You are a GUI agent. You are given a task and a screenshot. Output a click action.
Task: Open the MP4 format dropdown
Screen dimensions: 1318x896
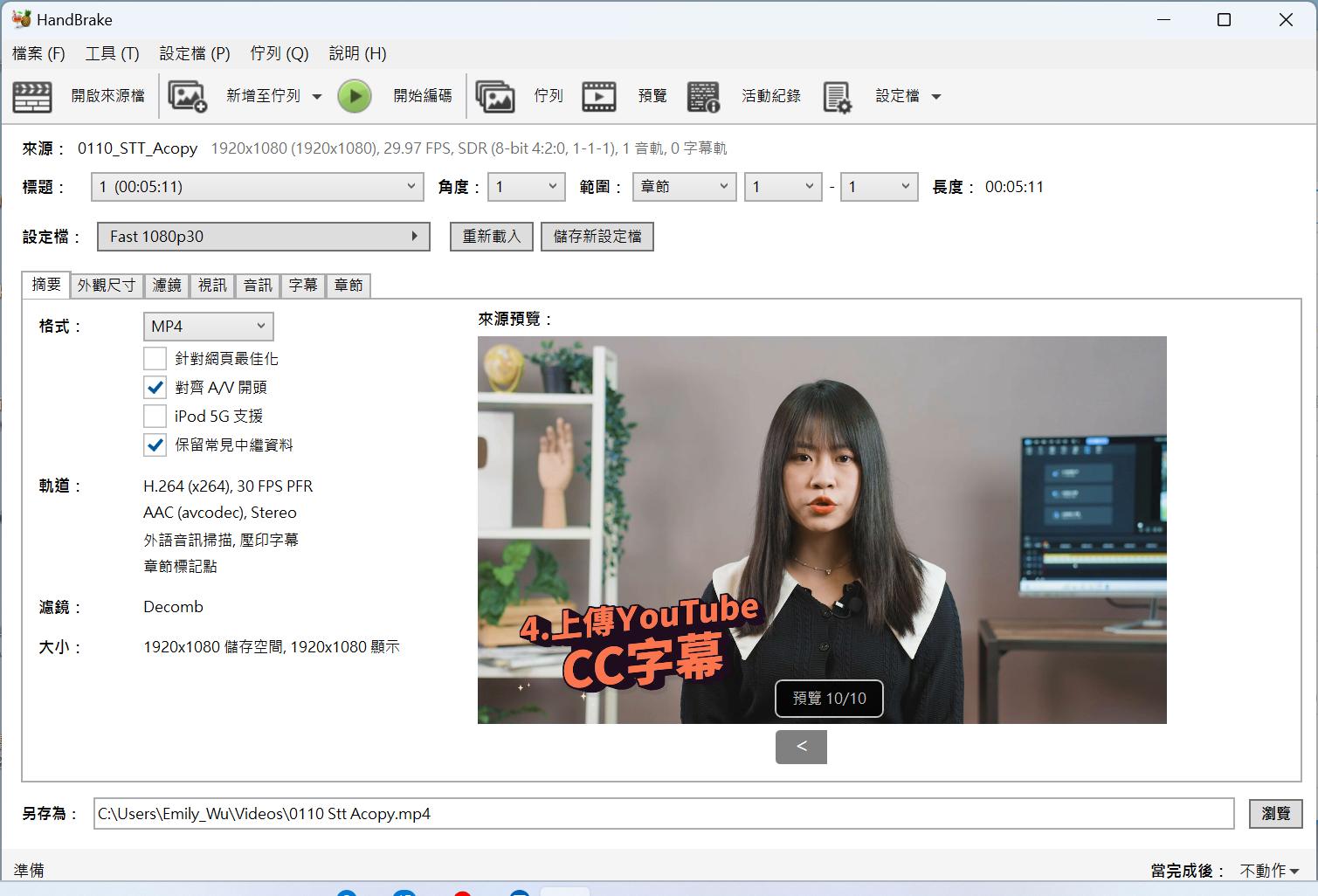click(208, 326)
